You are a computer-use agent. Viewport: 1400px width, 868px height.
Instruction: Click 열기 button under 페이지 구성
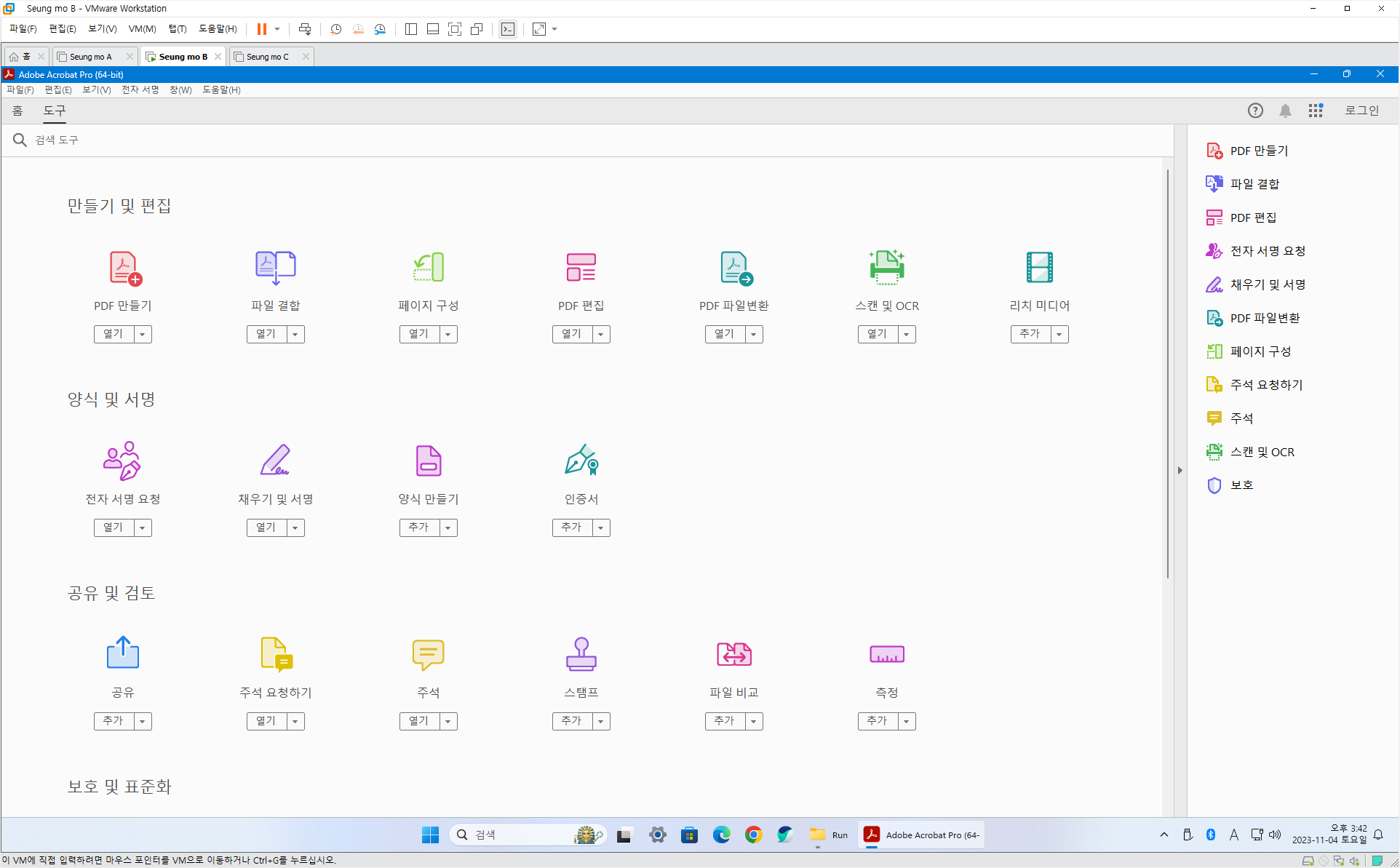[x=418, y=334]
